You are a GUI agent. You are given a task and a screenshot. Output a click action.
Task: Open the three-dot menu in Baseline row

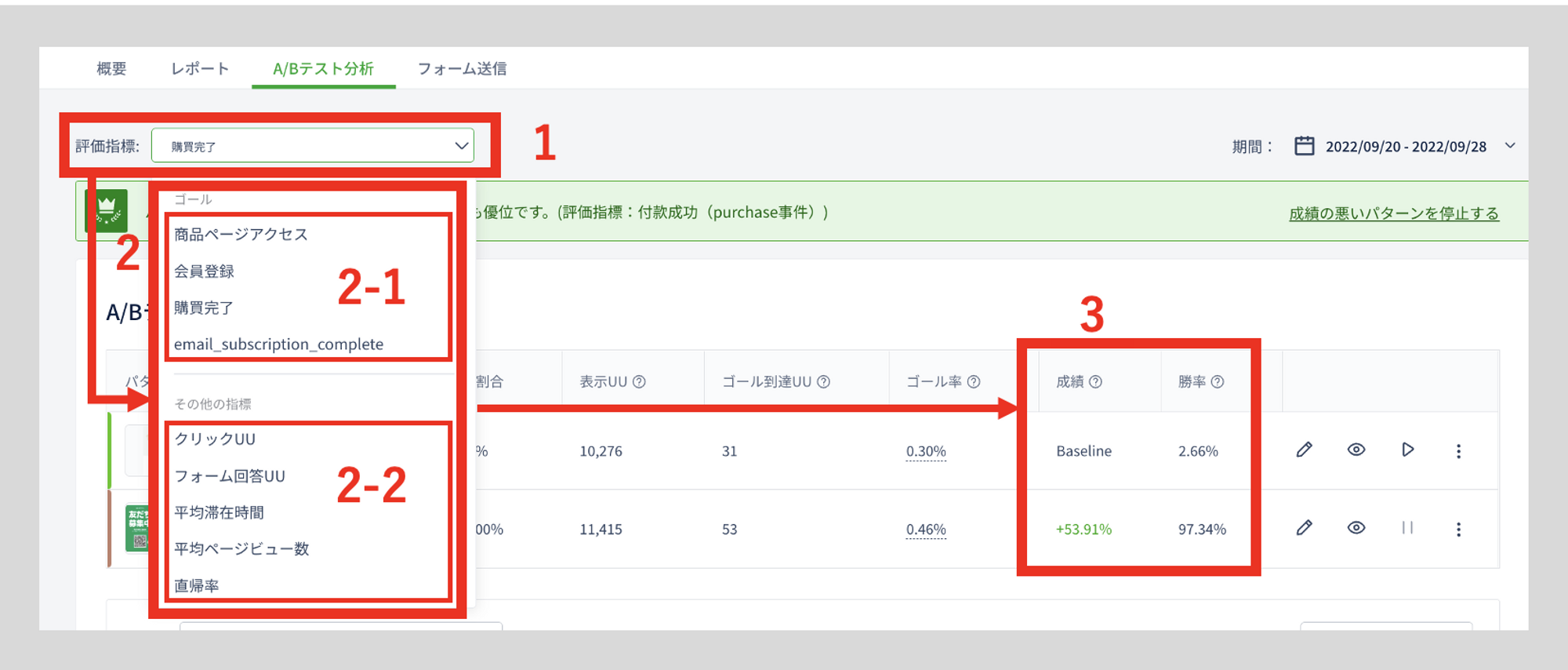[1458, 451]
